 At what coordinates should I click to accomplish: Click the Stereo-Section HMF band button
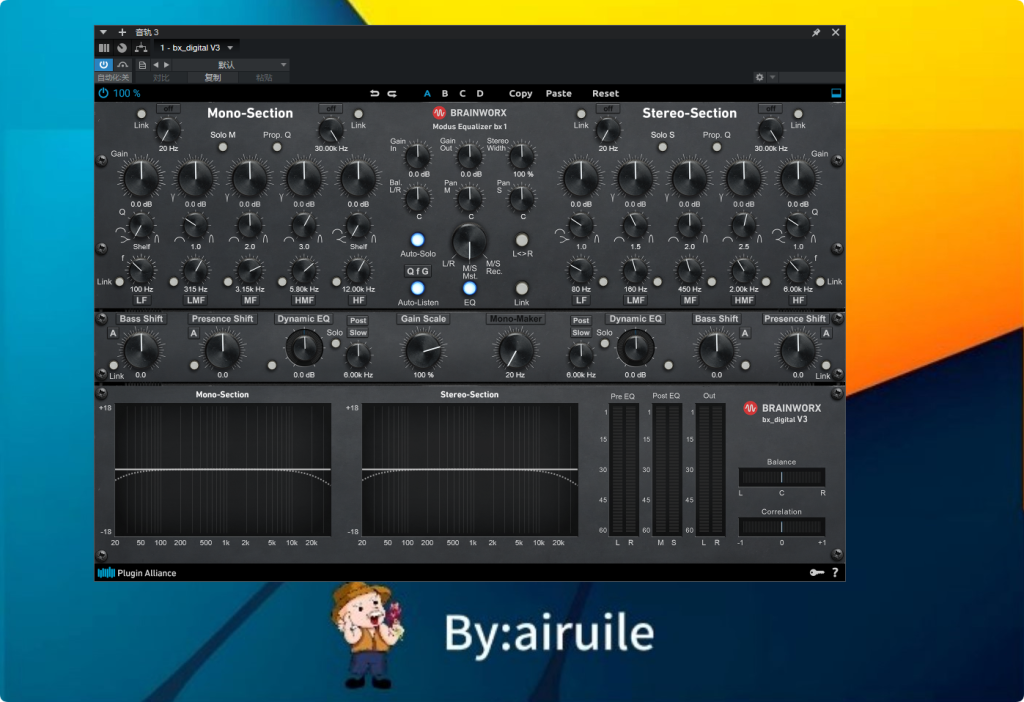[x=744, y=300]
